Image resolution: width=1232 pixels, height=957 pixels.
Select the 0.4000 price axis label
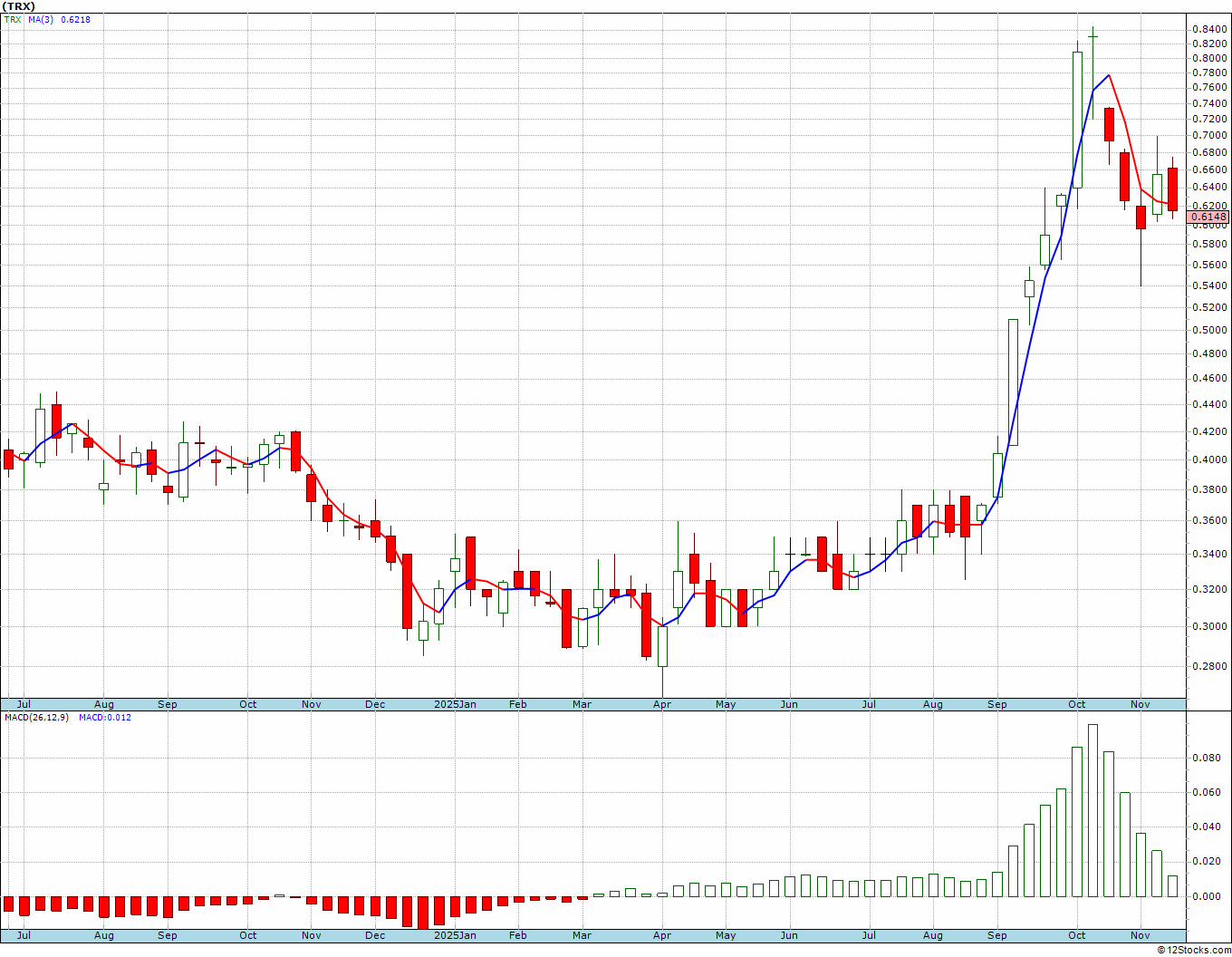pos(1209,459)
